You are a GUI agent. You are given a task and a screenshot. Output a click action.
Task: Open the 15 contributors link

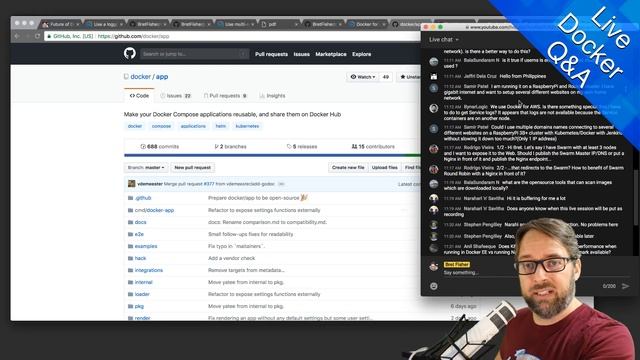tap(373, 147)
